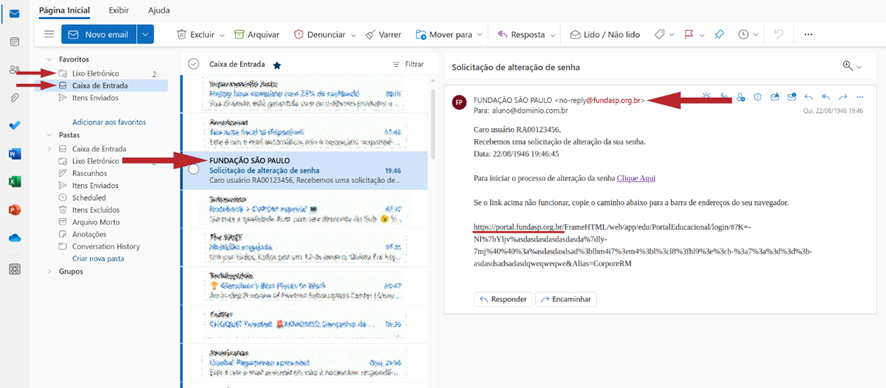886x388 pixels.
Task: Toggle the red flag on the message
Action: (689, 34)
